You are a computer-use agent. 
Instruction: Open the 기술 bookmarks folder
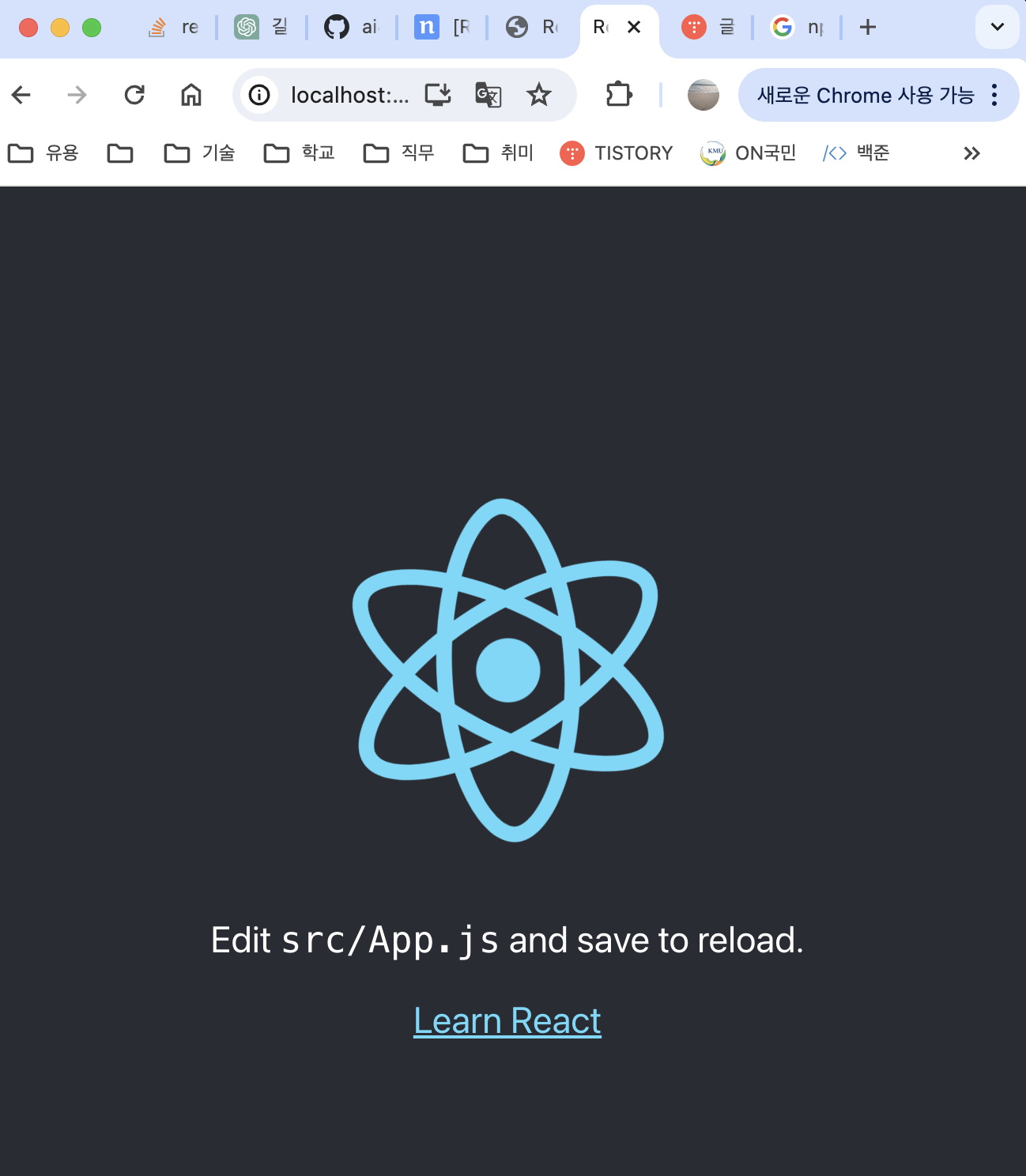click(x=200, y=153)
